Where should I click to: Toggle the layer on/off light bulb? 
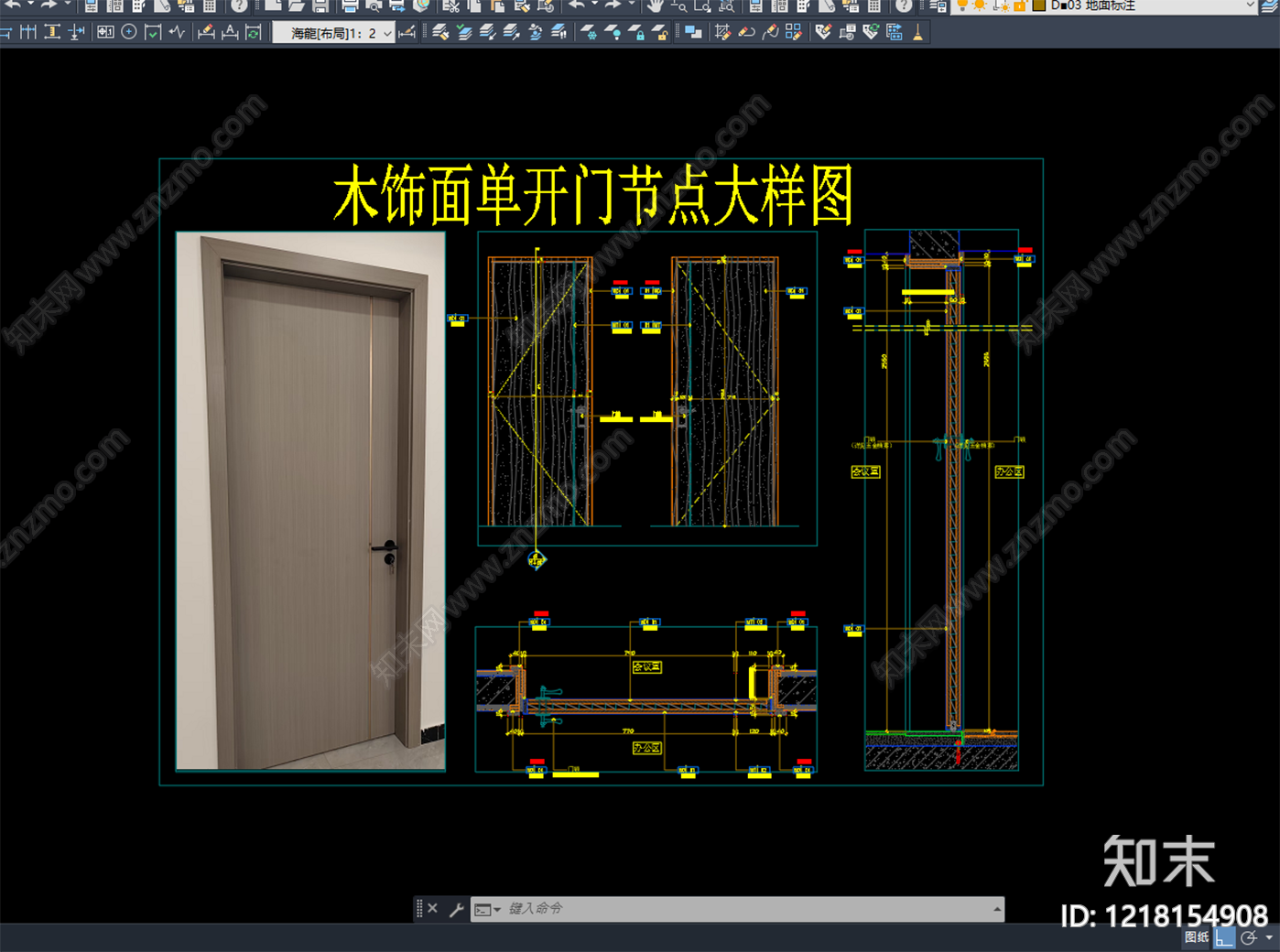tap(962, 5)
